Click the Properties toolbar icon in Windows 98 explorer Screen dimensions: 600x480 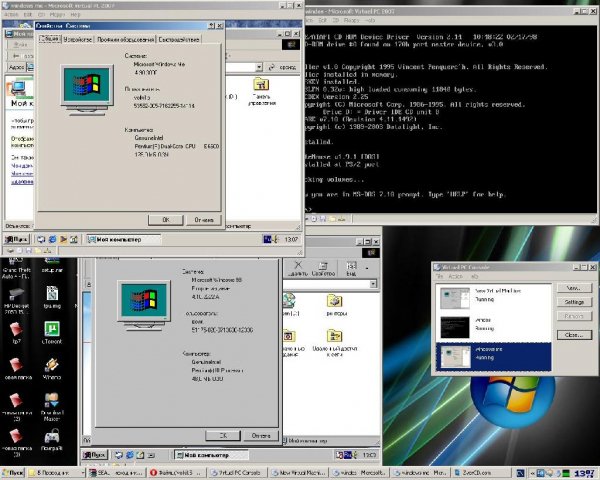(x=323, y=268)
